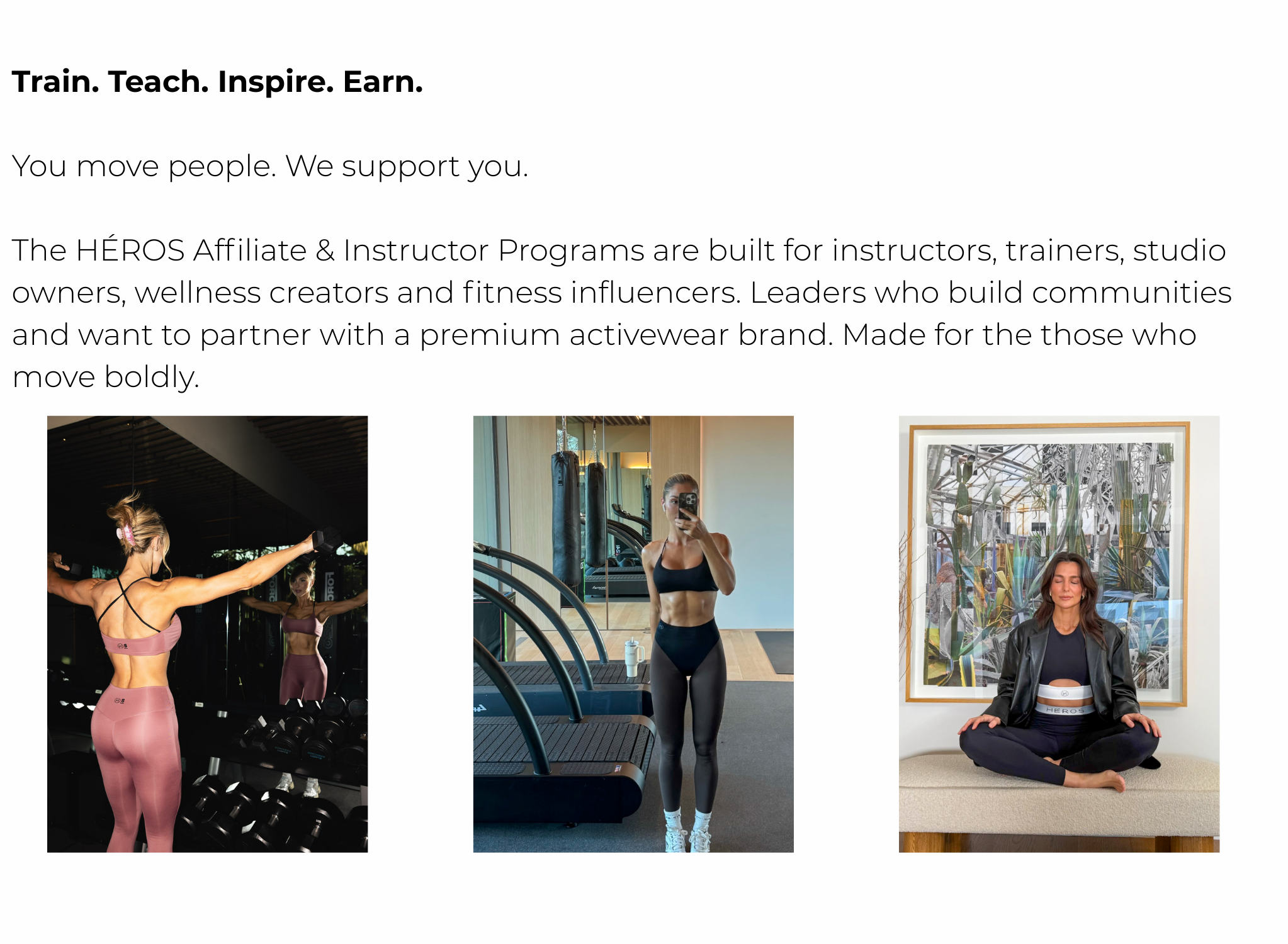Click the HEROS waistband logo
Screen dimensions: 1288x944
1065,710
